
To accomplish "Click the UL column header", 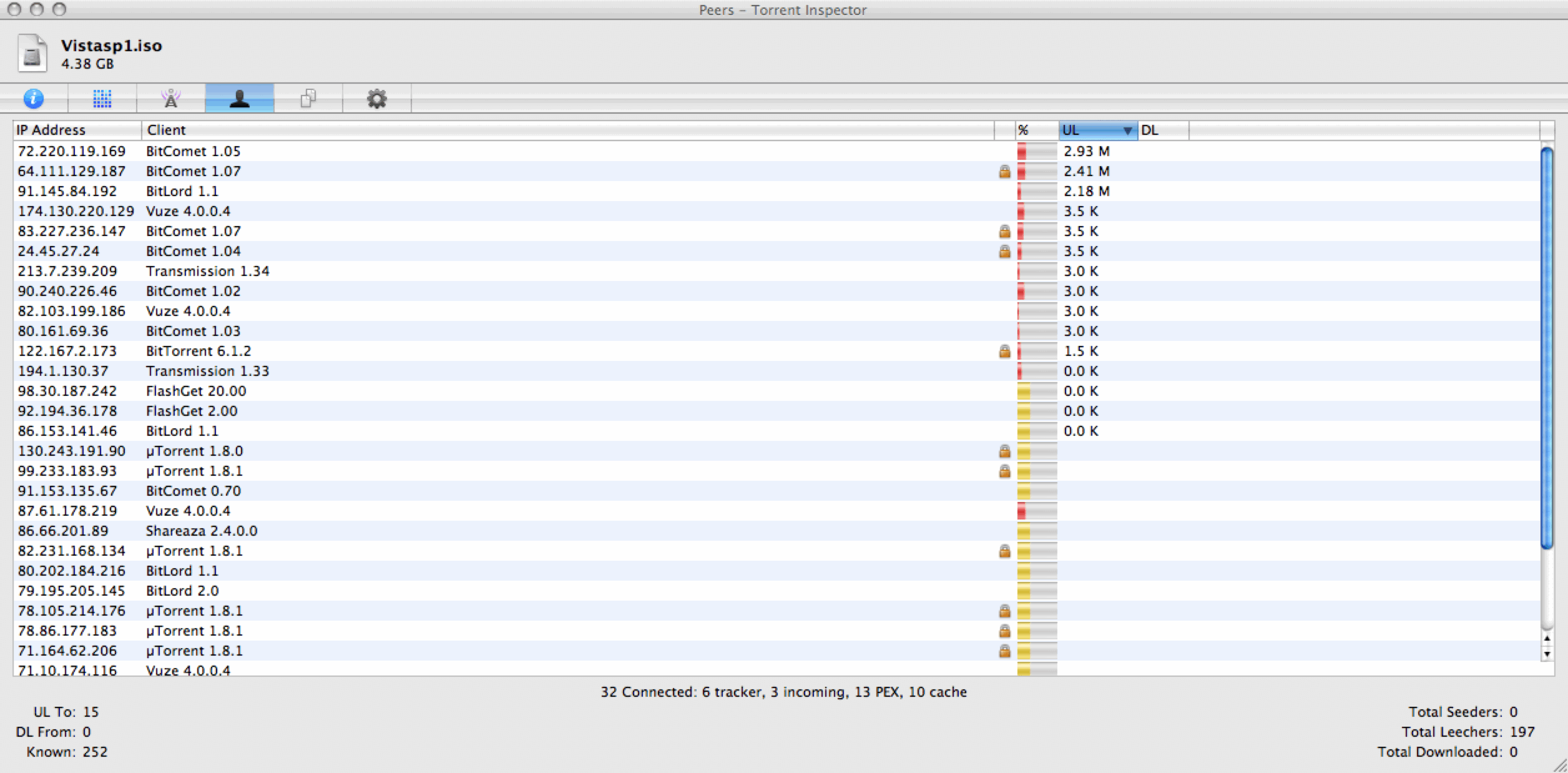I will [x=1098, y=130].
